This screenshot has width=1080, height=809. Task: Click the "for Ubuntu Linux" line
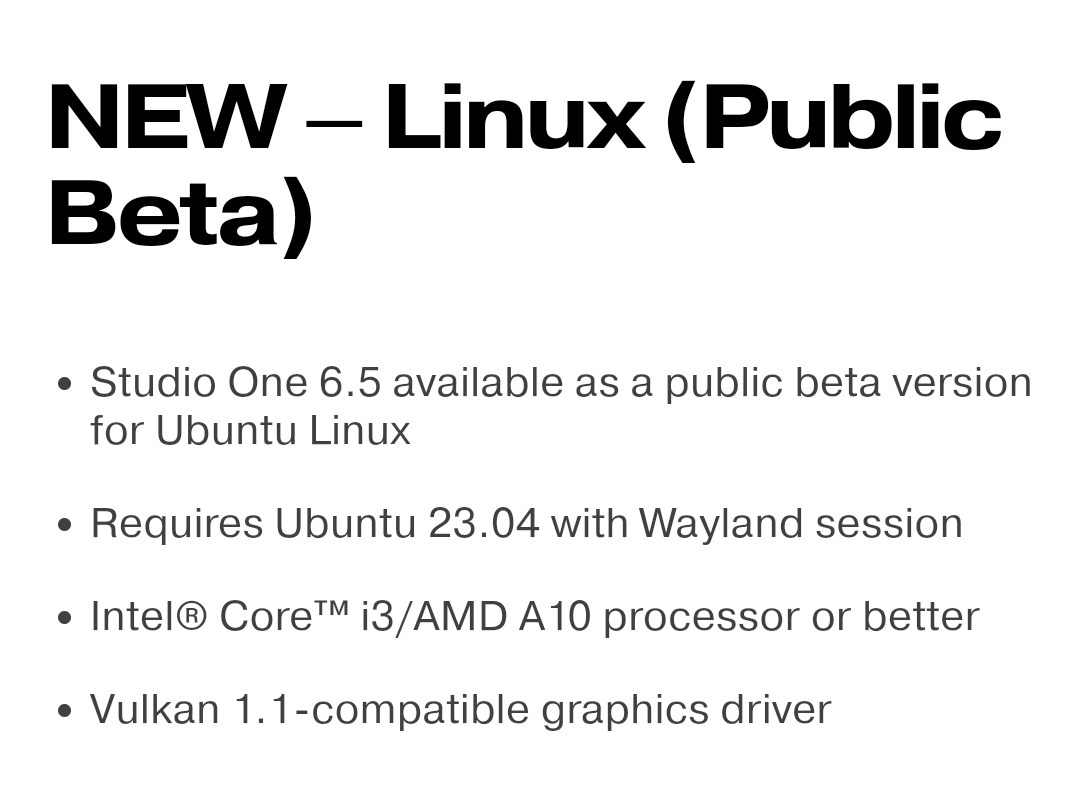pyautogui.click(x=250, y=430)
